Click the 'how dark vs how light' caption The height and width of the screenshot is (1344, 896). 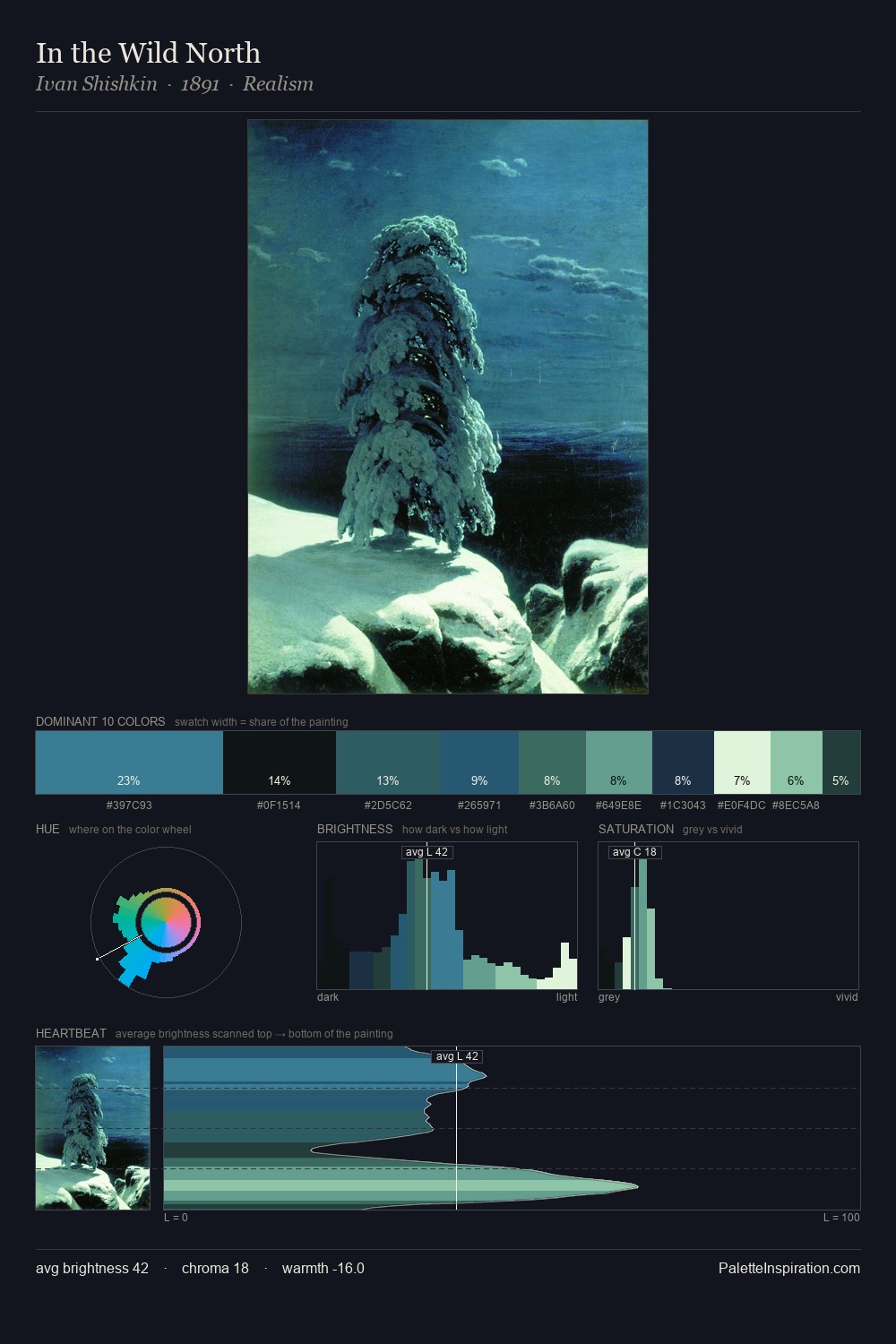tap(454, 830)
